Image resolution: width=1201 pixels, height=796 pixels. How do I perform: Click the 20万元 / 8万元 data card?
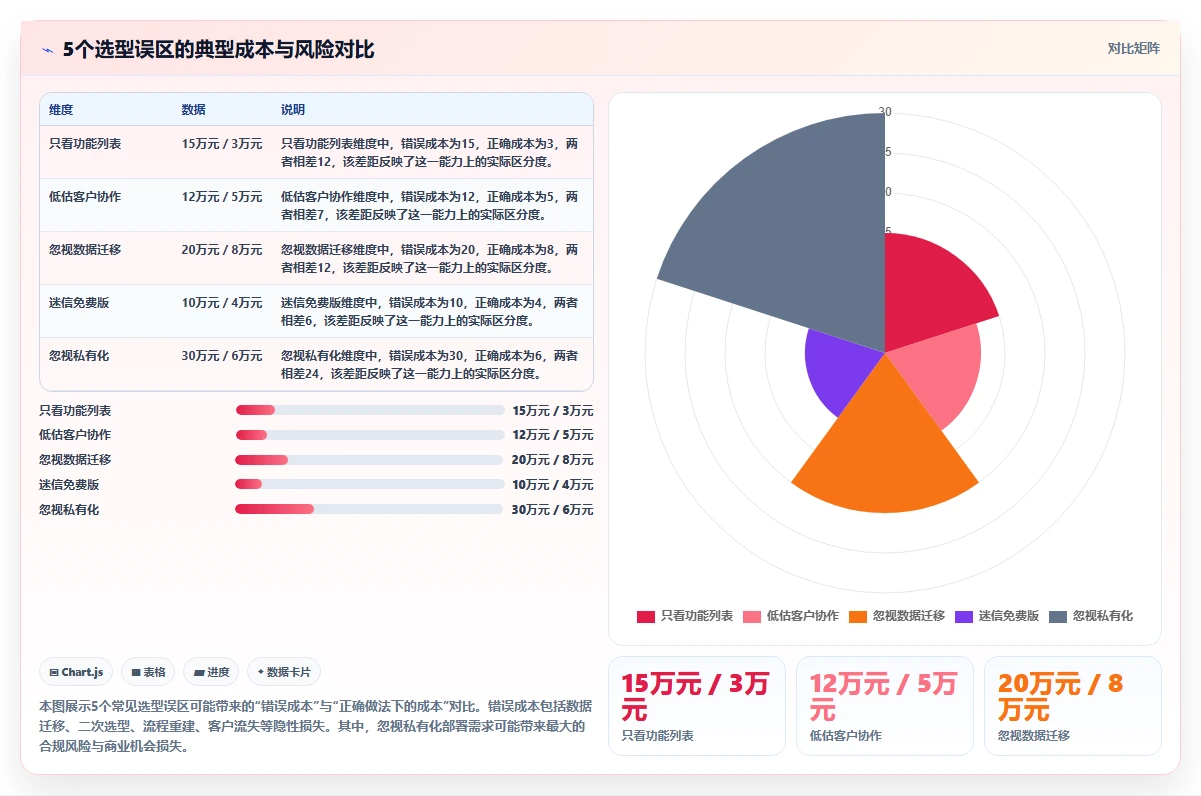[x=1073, y=706]
